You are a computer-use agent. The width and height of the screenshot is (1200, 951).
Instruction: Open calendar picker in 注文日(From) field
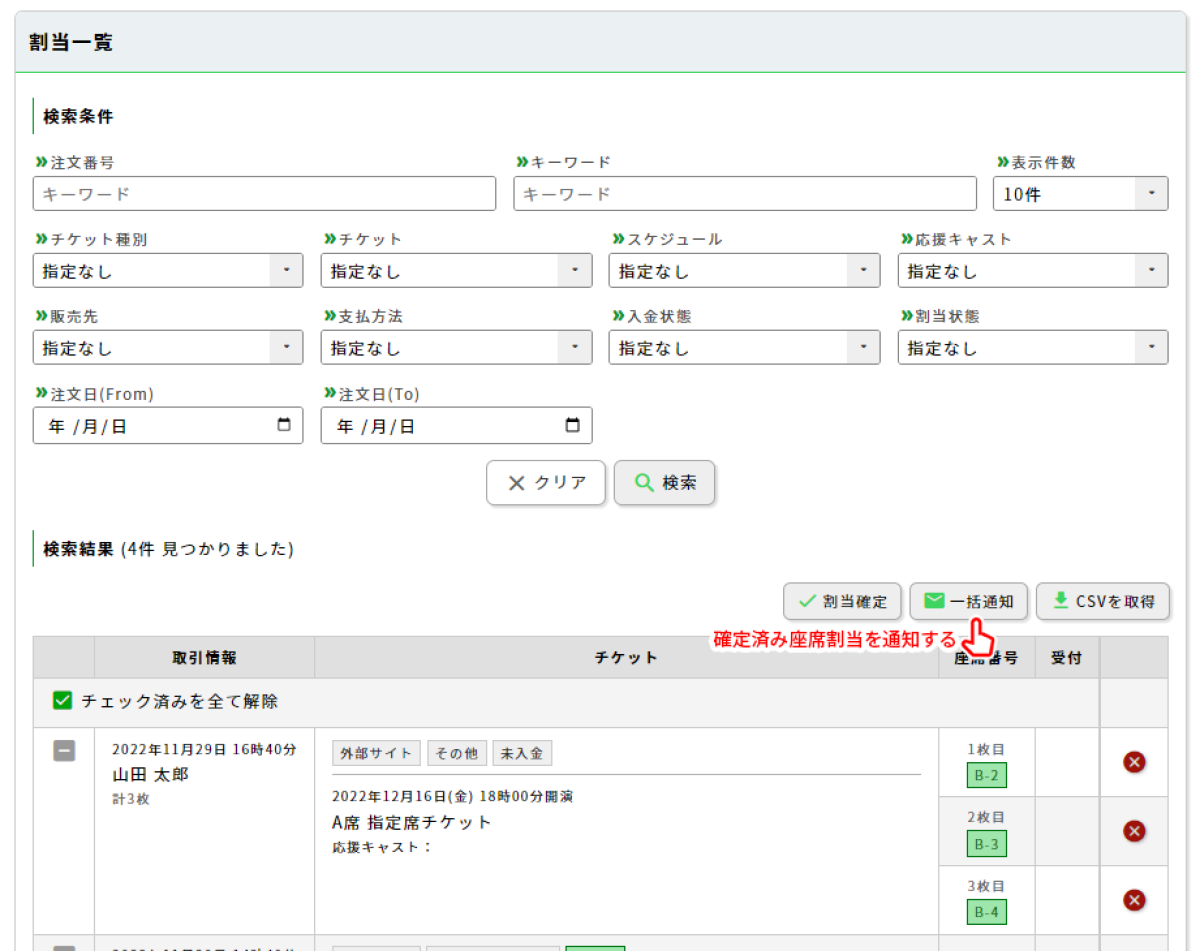(284, 425)
